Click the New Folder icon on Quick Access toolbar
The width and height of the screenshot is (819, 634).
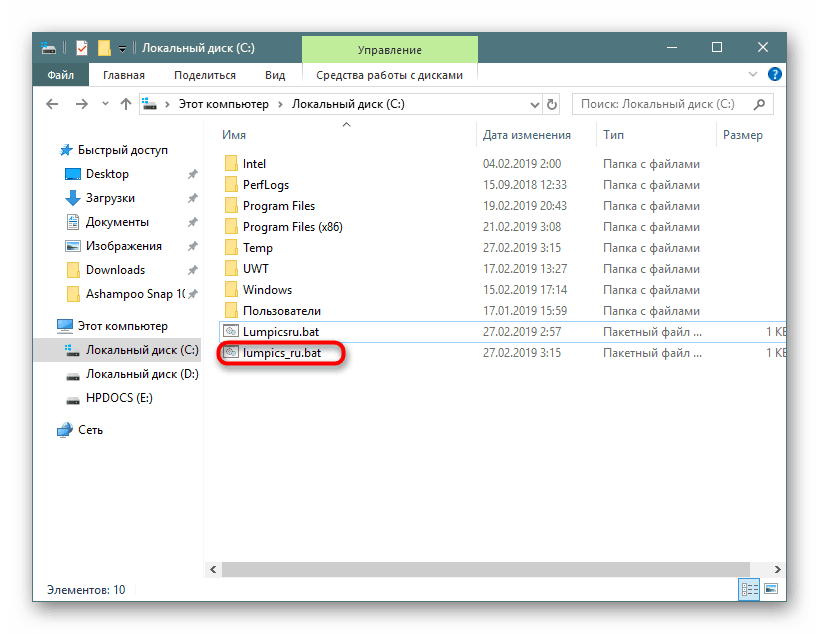pos(103,47)
